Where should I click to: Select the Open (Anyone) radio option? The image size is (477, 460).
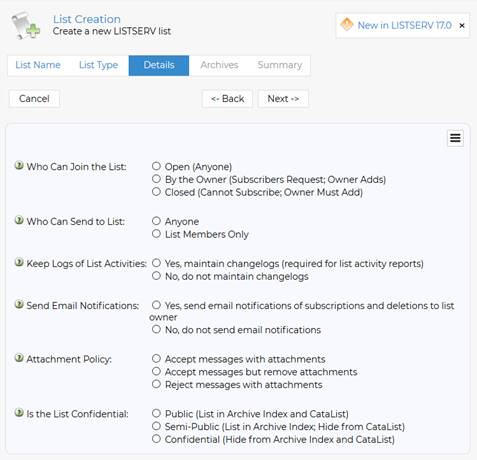click(156, 166)
